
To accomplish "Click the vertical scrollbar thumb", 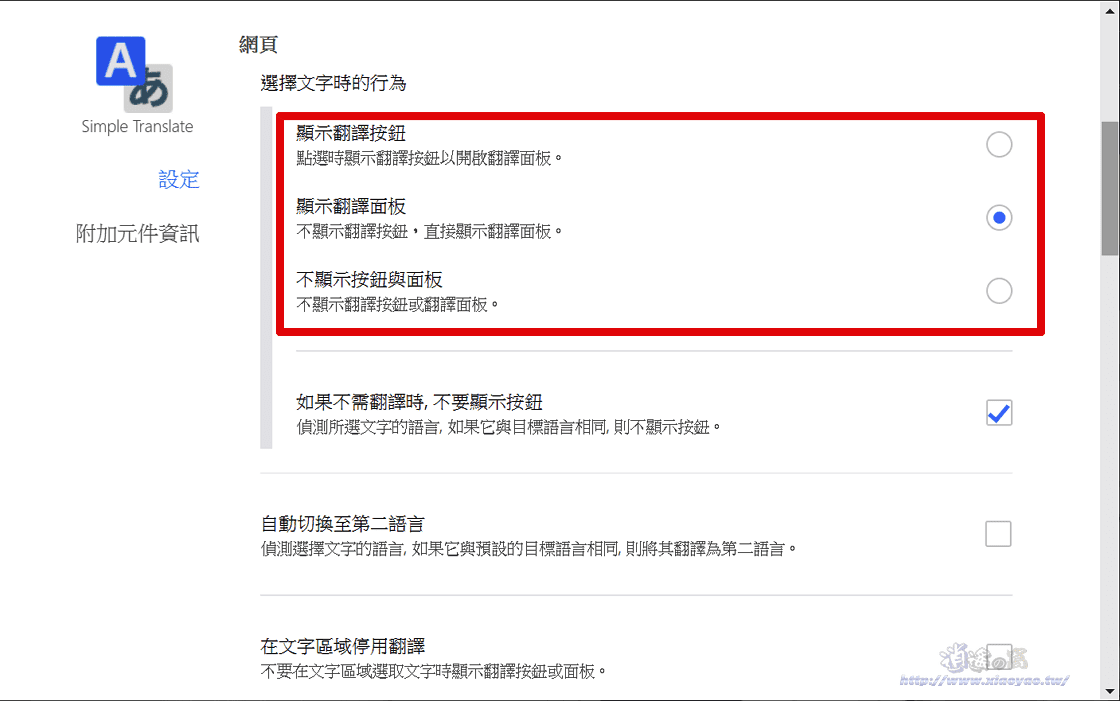I will click(x=1110, y=188).
